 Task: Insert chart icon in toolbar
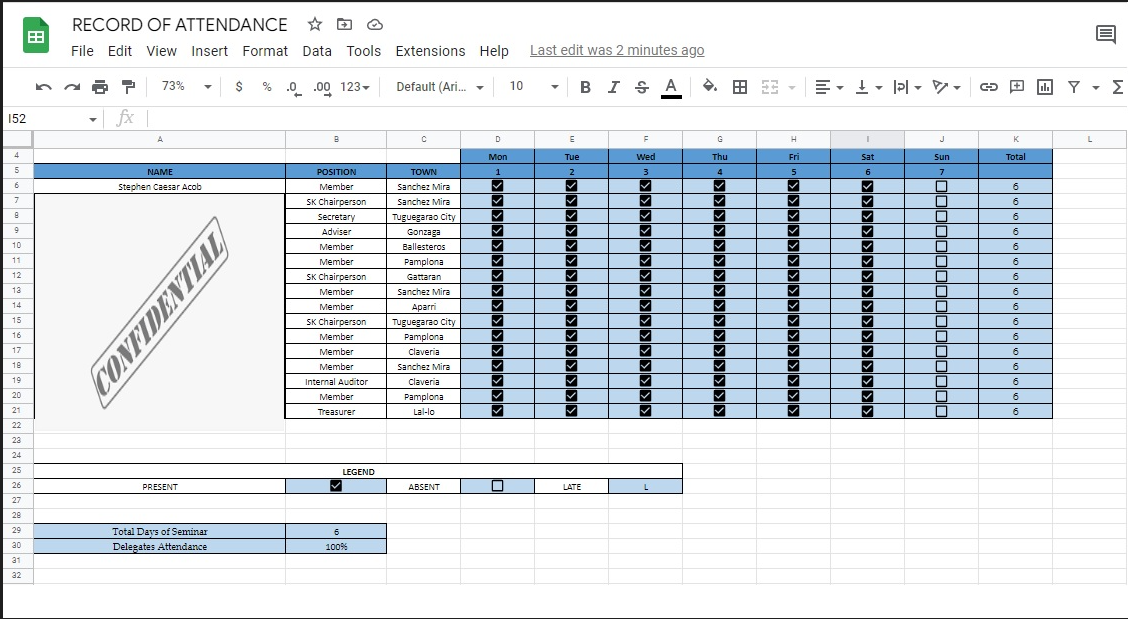tap(1045, 87)
